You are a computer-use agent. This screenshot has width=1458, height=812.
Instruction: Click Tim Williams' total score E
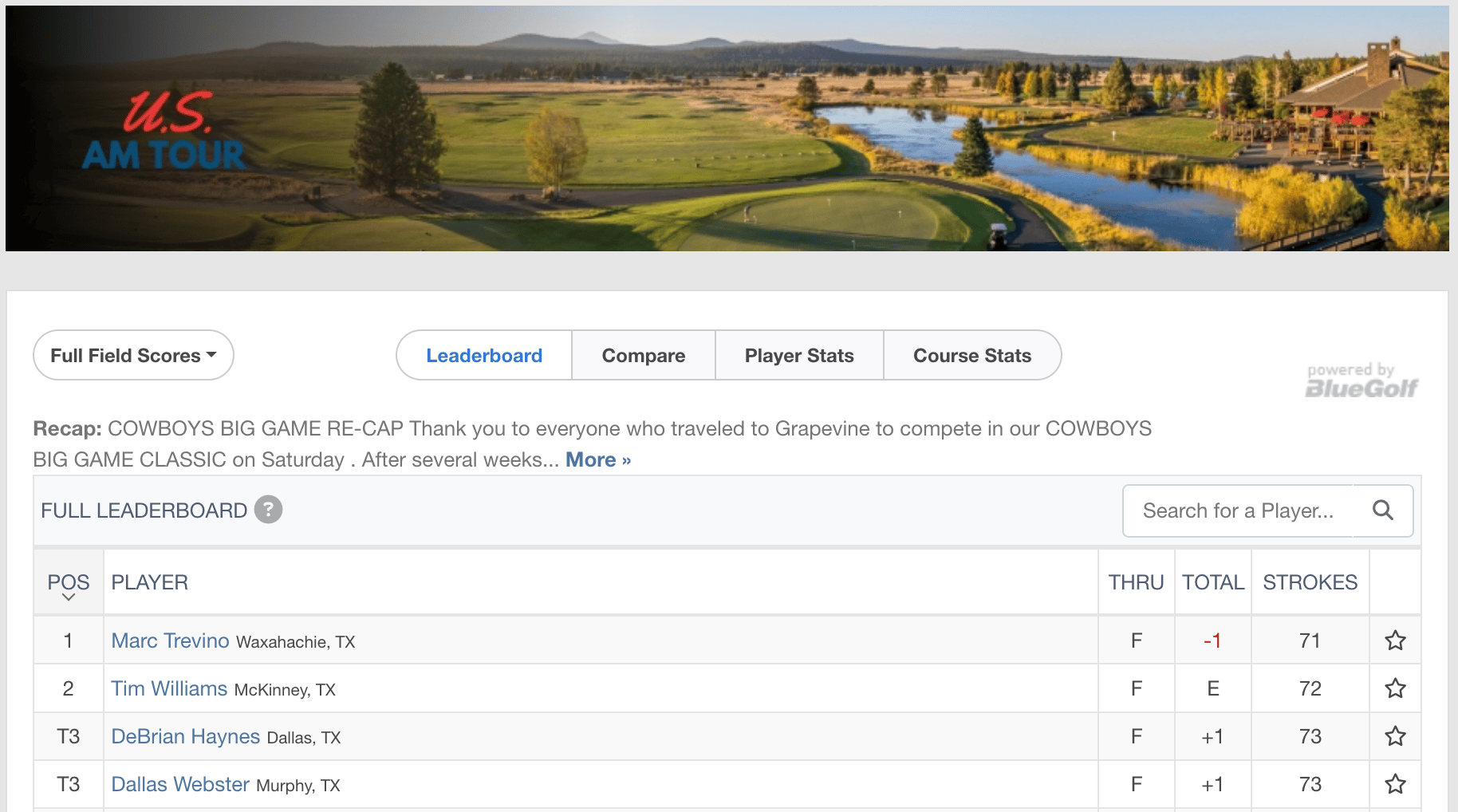pos(1213,688)
